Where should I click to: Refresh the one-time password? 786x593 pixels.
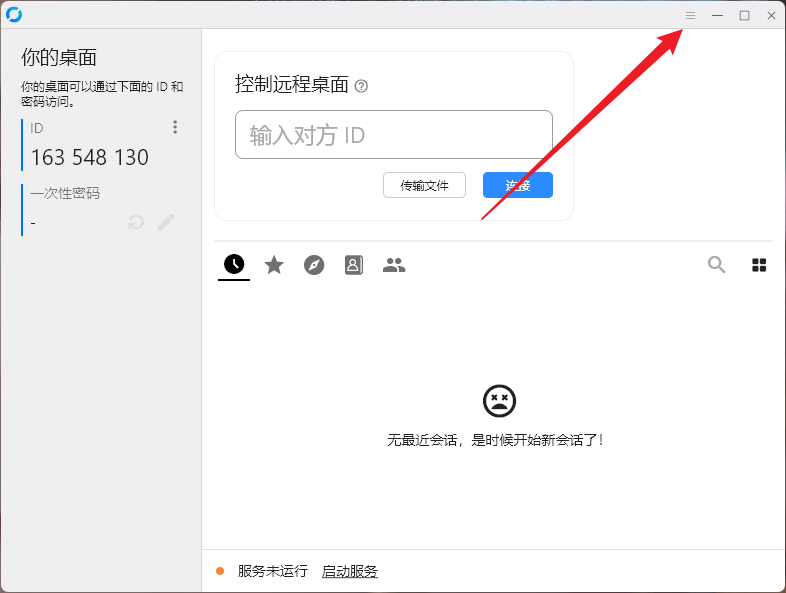pos(136,222)
